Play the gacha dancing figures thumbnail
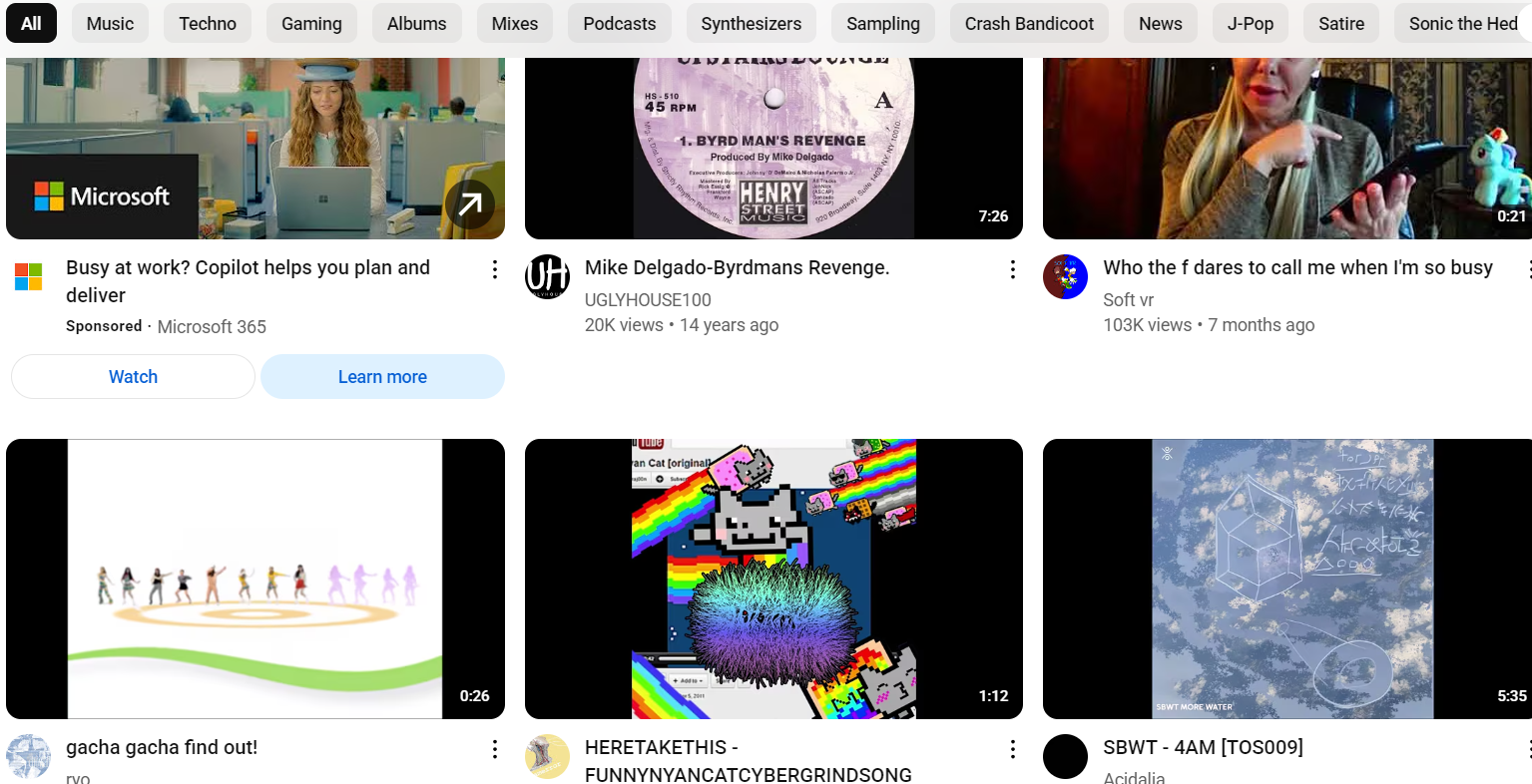The image size is (1532, 784). tap(255, 579)
